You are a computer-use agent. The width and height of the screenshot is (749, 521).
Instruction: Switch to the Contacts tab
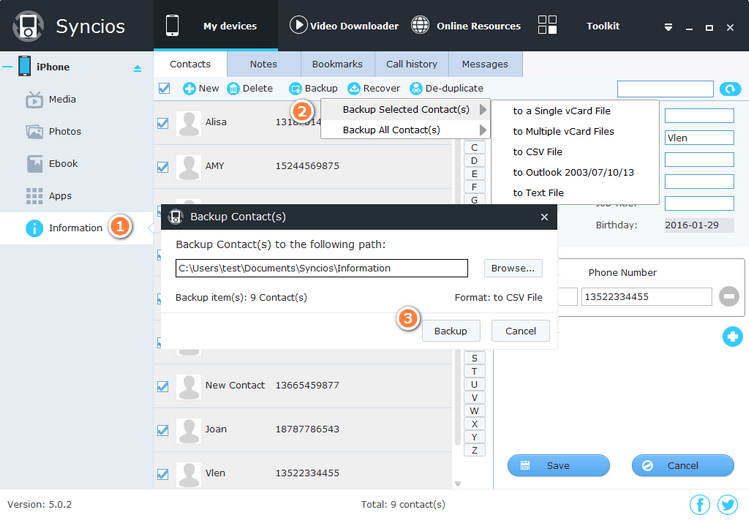(x=190, y=64)
